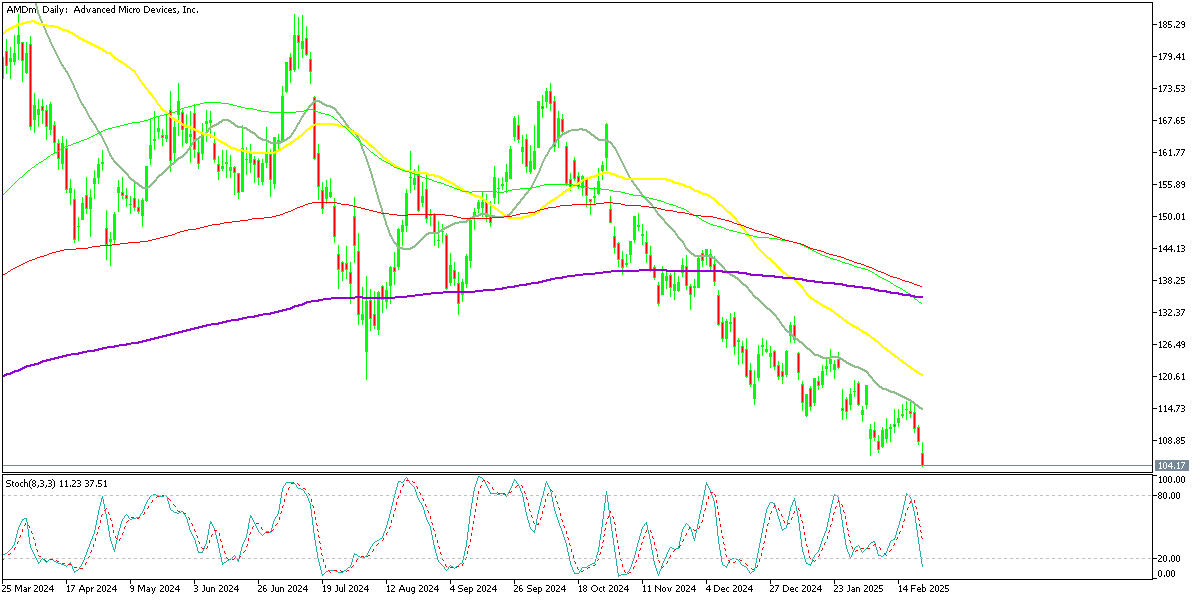
Task: Select the 14 Feb 2025 date label
Action: pyautogui.click(x=923, y=589)
